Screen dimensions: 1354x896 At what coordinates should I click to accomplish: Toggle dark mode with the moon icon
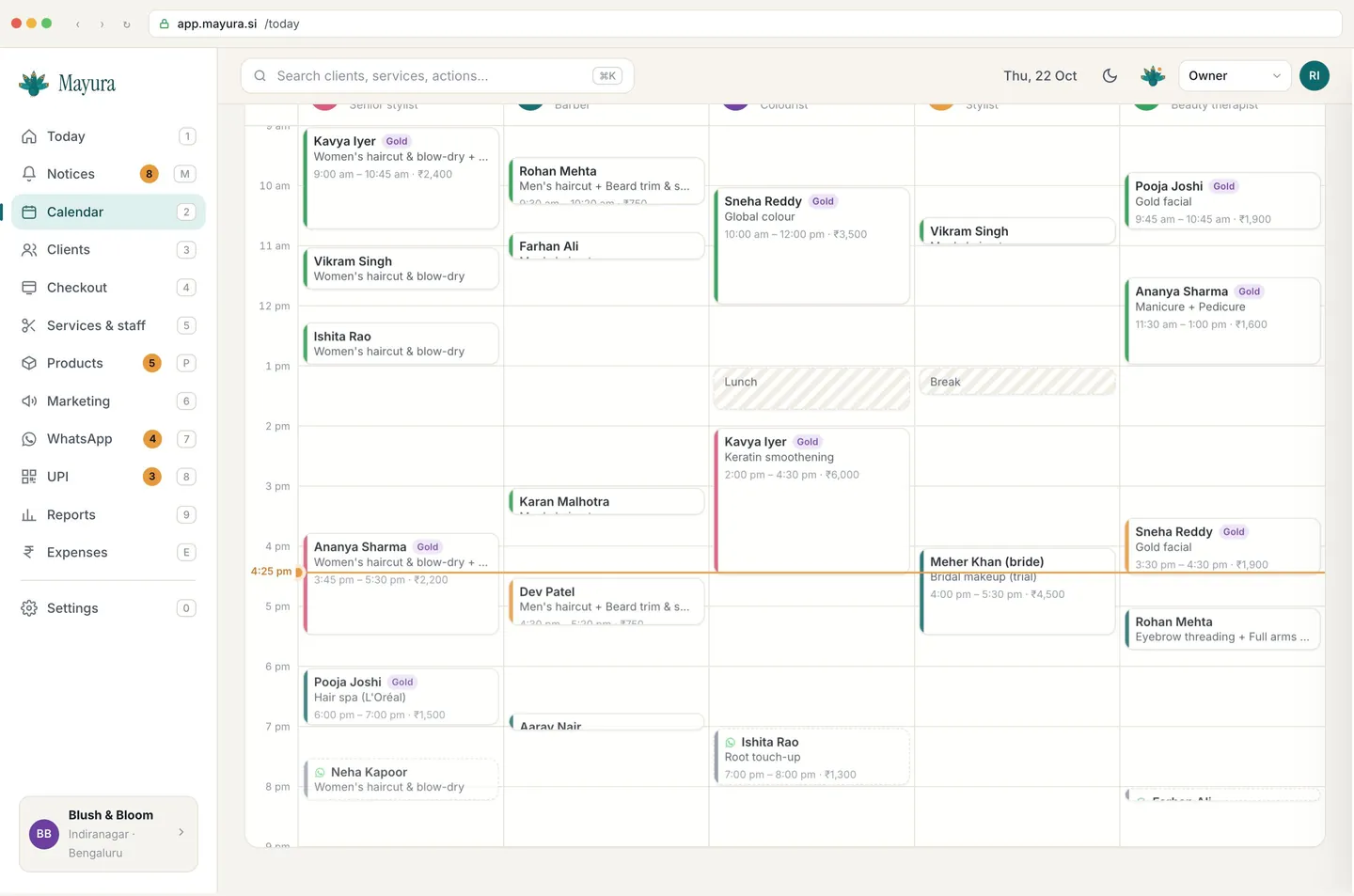(x=1110, y=76)
